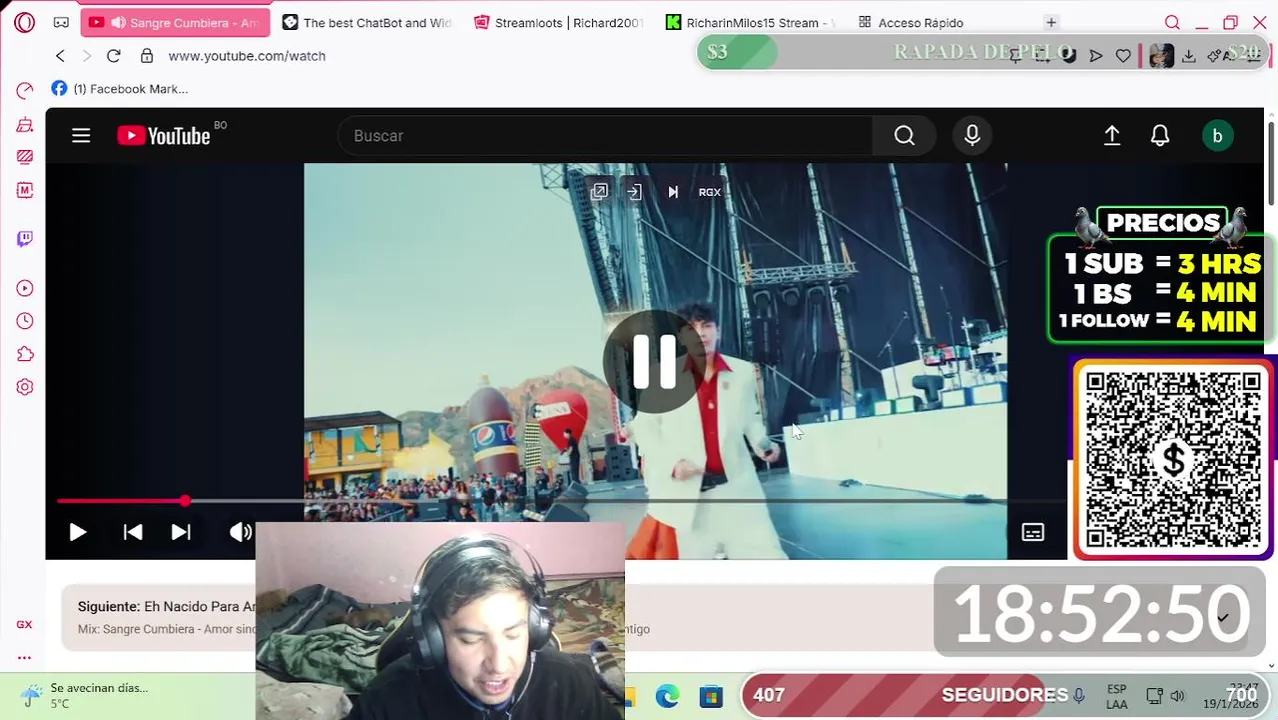Switch to The best ChatBot tab
Viewport: 1278px width, 720px height.
coord(367,22)
